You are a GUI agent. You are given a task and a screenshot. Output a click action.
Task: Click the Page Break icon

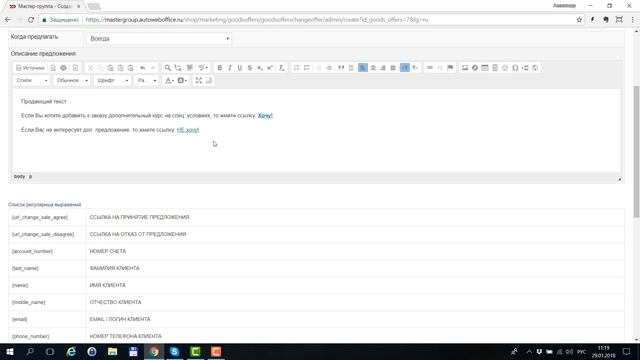[525, 68]
